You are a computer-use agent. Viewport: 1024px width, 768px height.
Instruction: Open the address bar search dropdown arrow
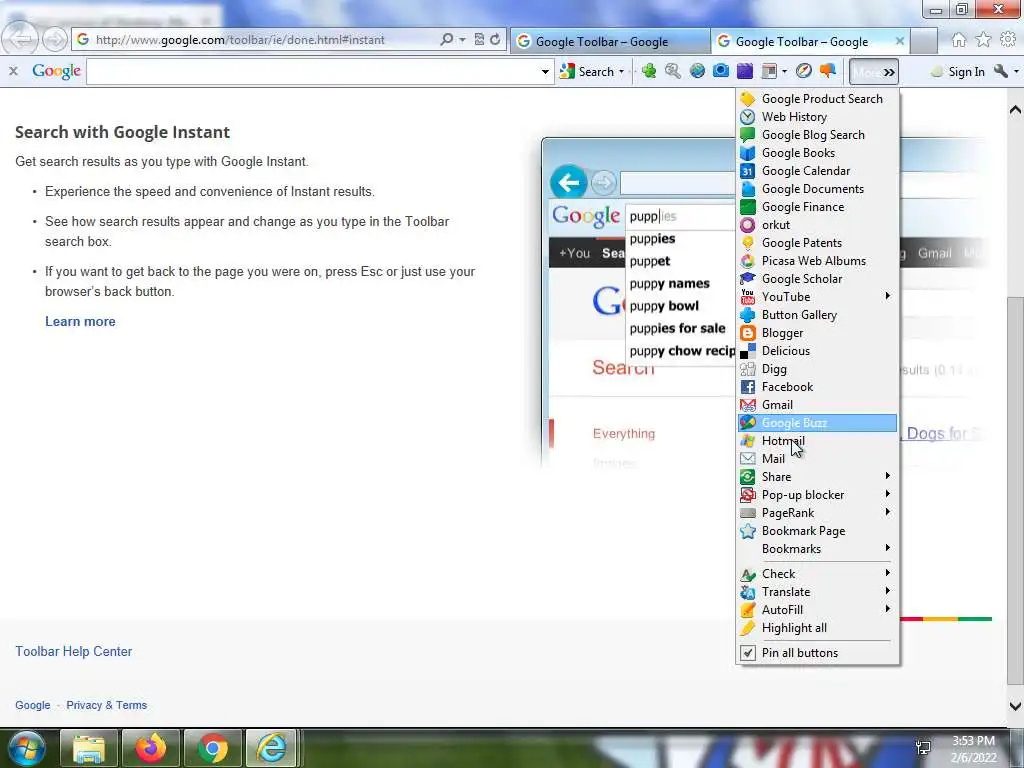[462, 40]
